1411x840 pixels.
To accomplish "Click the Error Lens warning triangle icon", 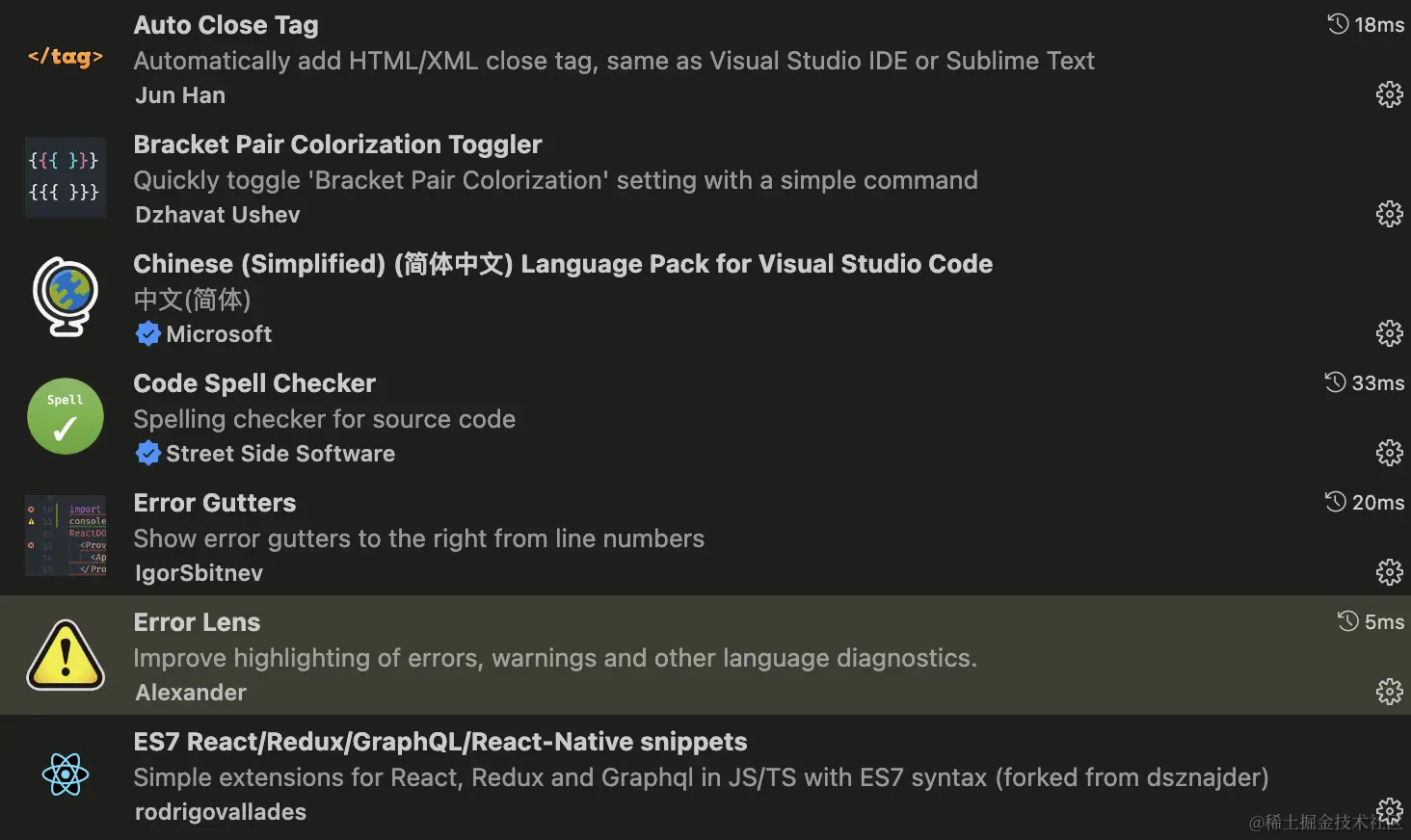I will (66, 655).
